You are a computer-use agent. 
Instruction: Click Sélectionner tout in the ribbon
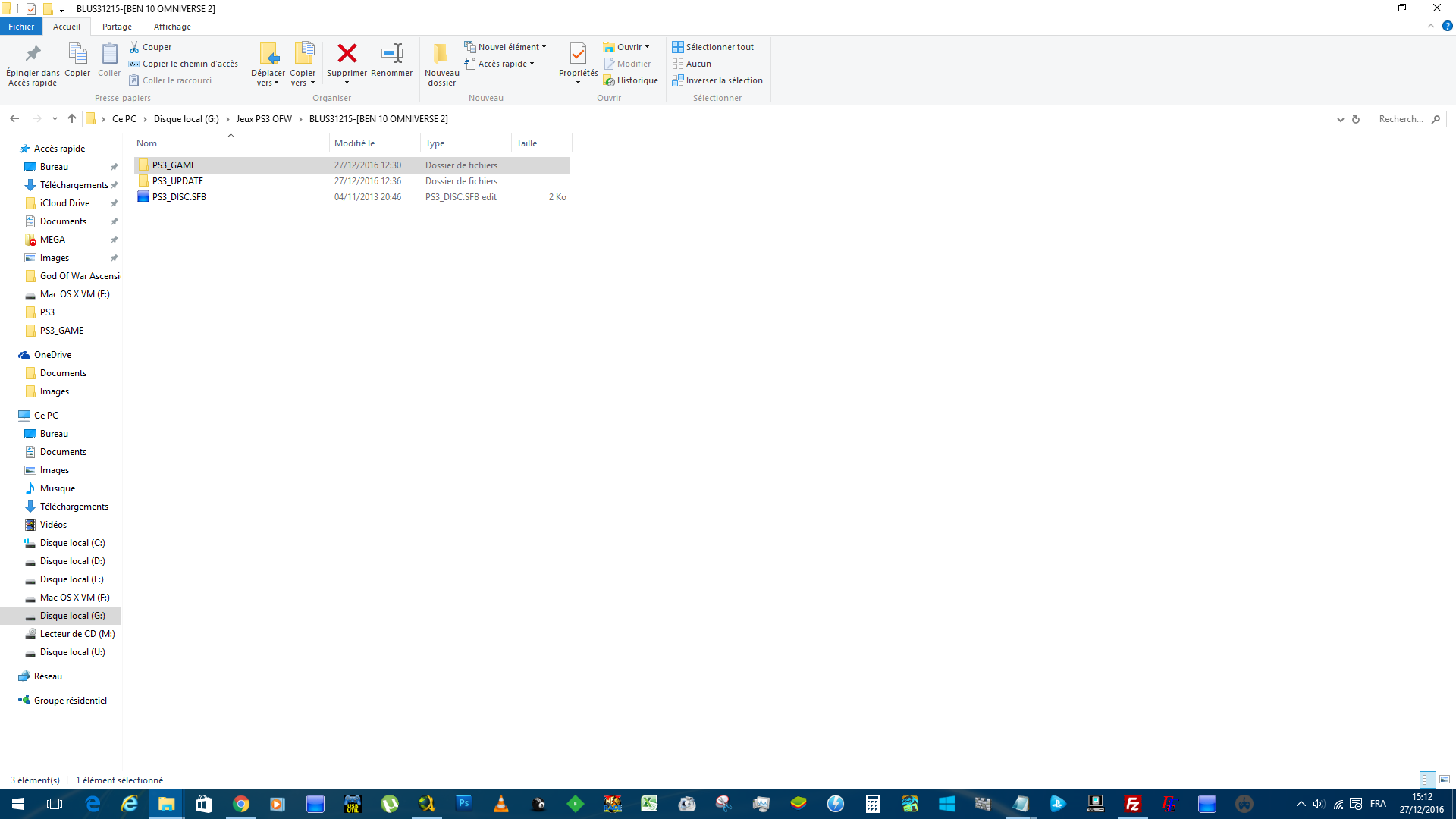tap(713, 47)
